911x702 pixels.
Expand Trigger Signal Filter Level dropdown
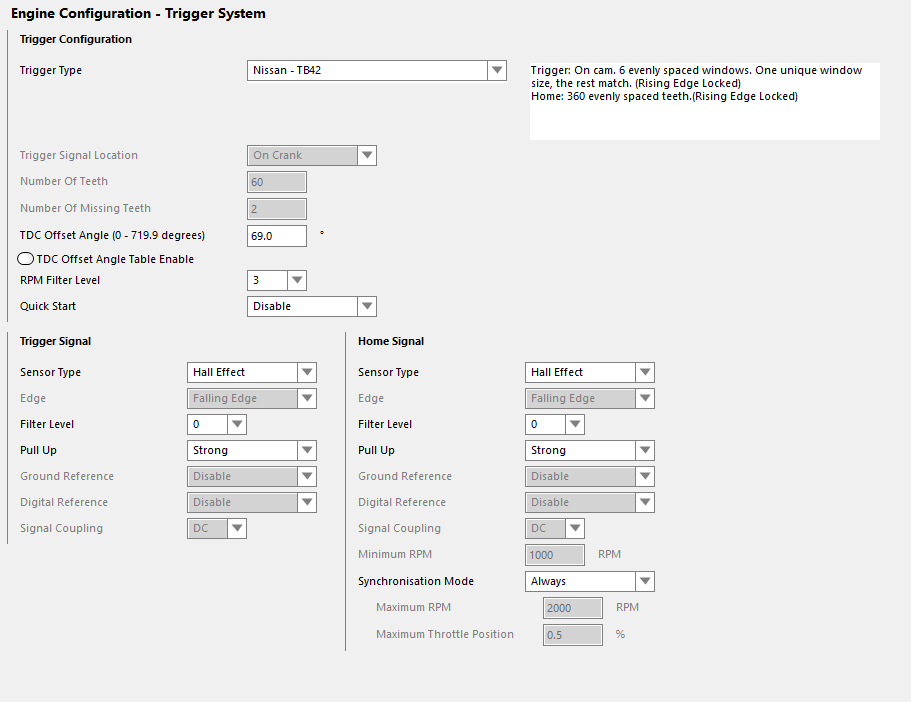click(217, 424)
